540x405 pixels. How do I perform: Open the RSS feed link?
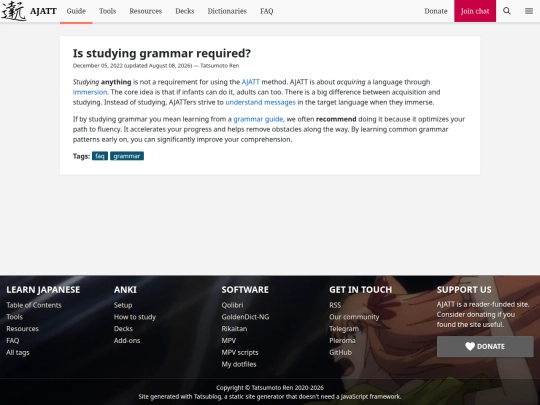click(335, 305)
